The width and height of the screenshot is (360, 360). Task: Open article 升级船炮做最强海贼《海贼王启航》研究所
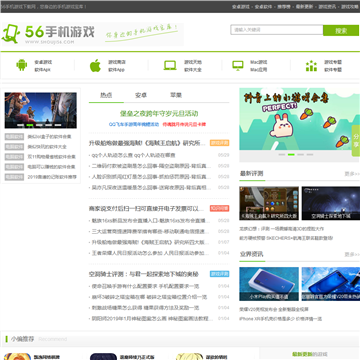(x=147, y=143)
